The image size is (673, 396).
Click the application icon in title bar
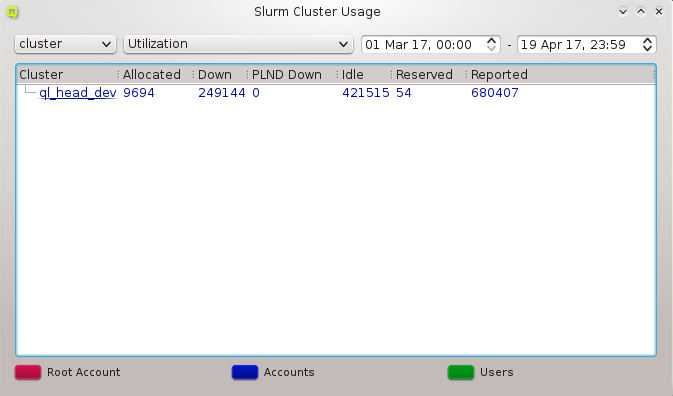12,12
